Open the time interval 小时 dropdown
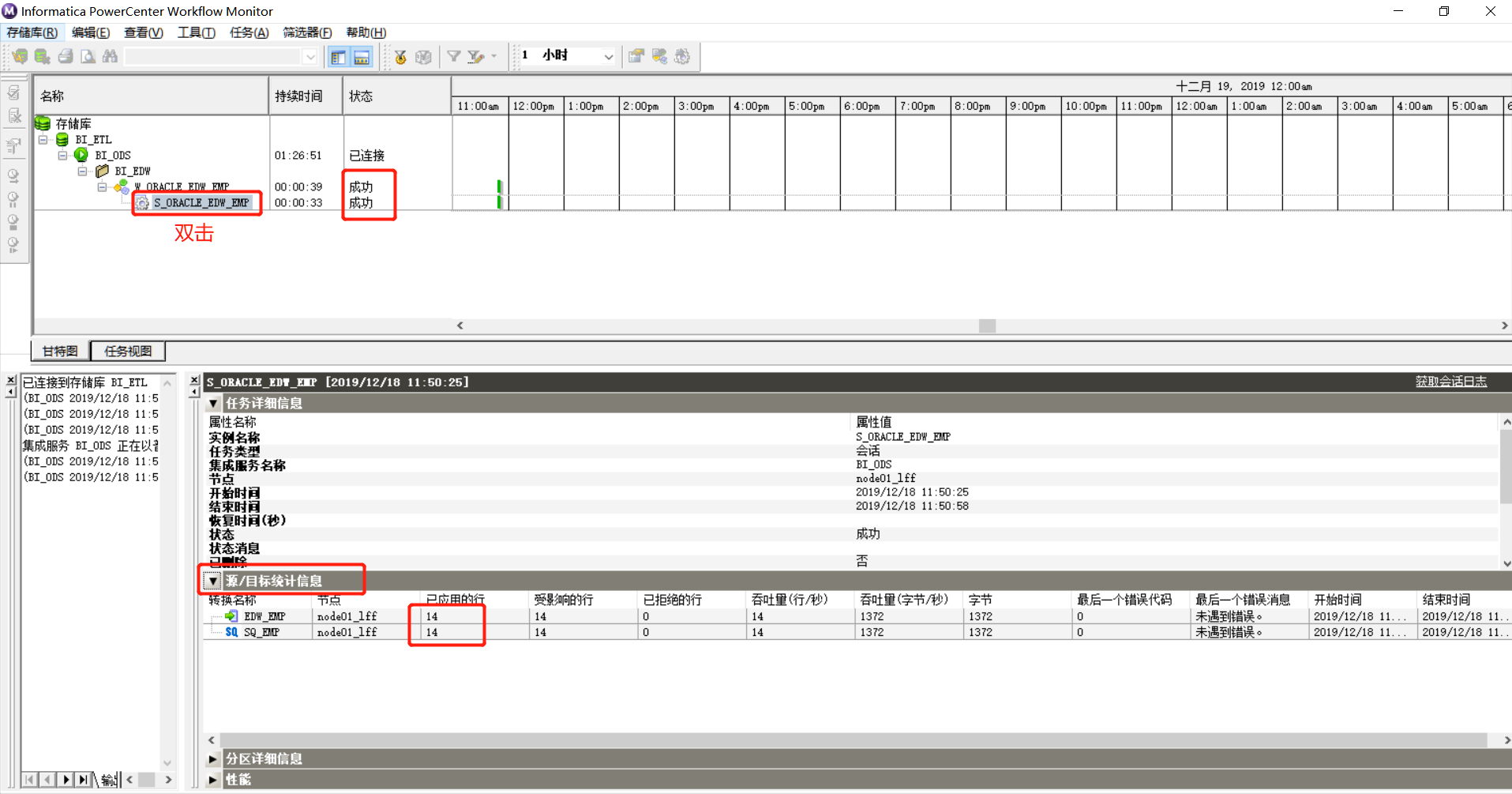This screenshot has height=794, width=1512. (608, 56)
